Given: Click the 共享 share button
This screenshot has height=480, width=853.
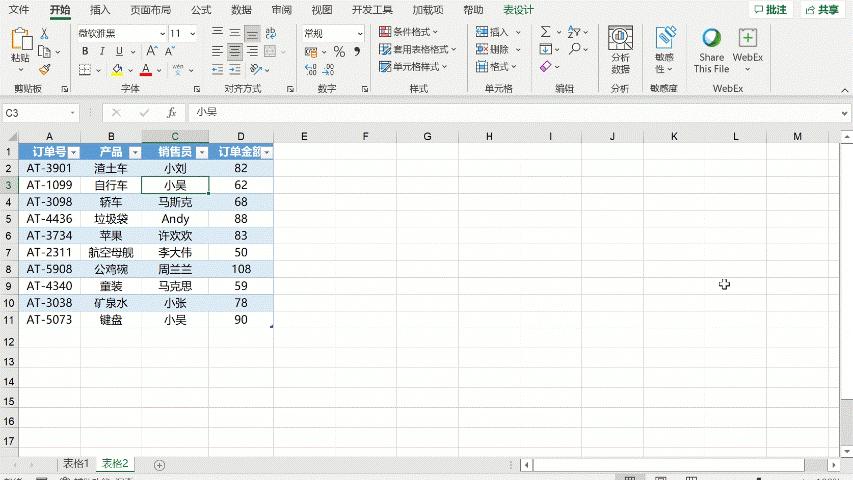Looking at the screenshot, I should click(822, 9).
